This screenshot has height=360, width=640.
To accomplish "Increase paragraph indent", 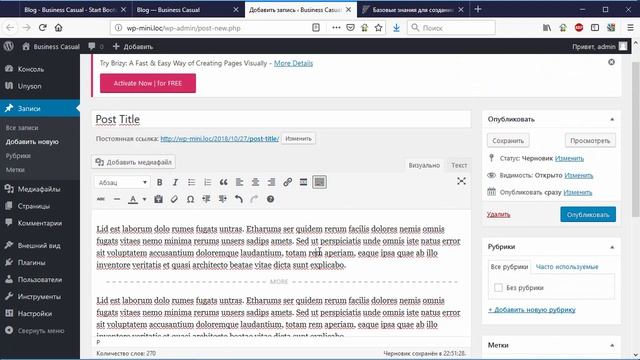I will pyautogui.click(x=222, y=199).
